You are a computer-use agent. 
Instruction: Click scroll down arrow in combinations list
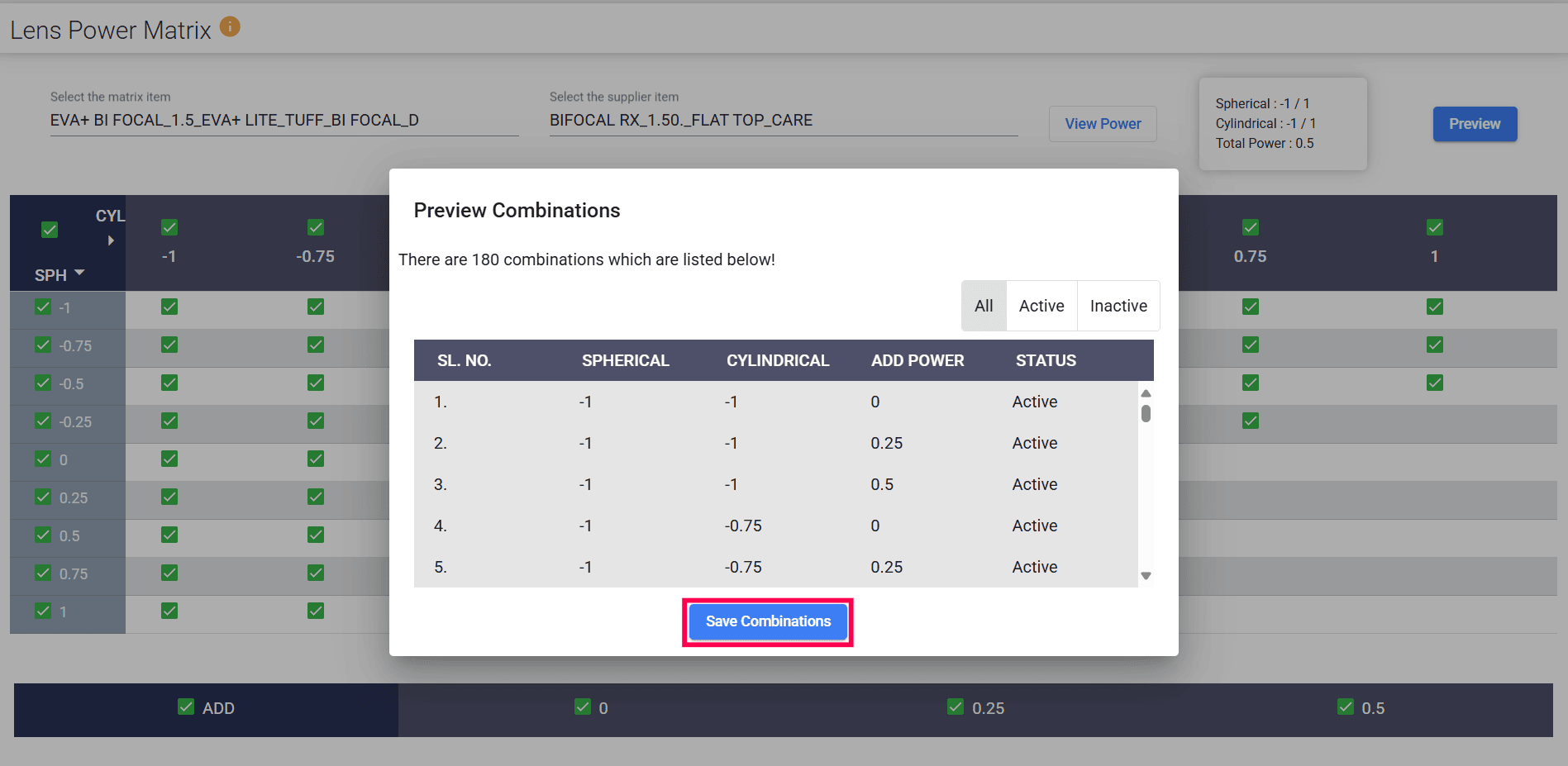tap(1146, 576)
